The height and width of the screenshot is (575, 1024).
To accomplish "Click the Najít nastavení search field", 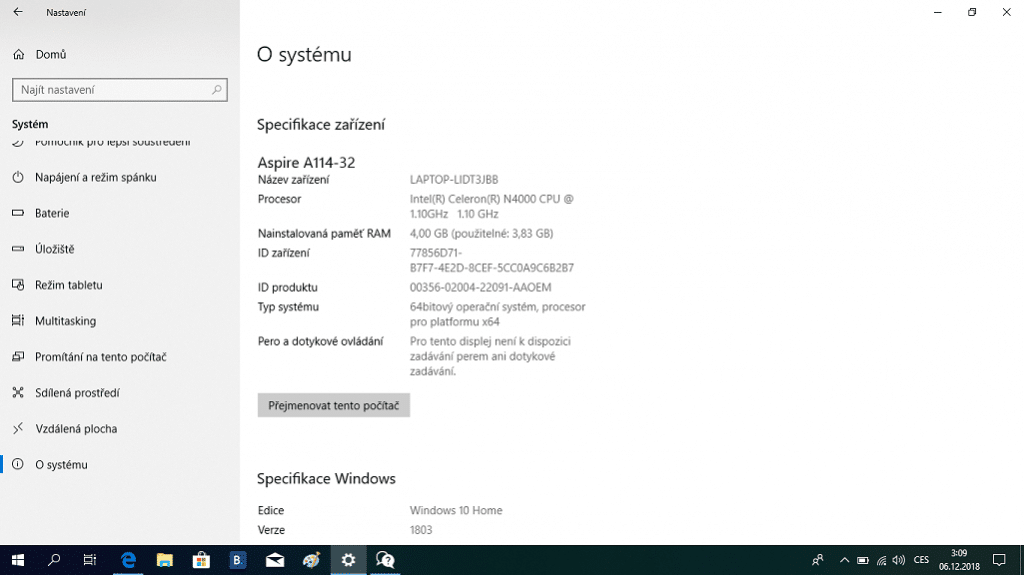I will (x=120, y=90).
